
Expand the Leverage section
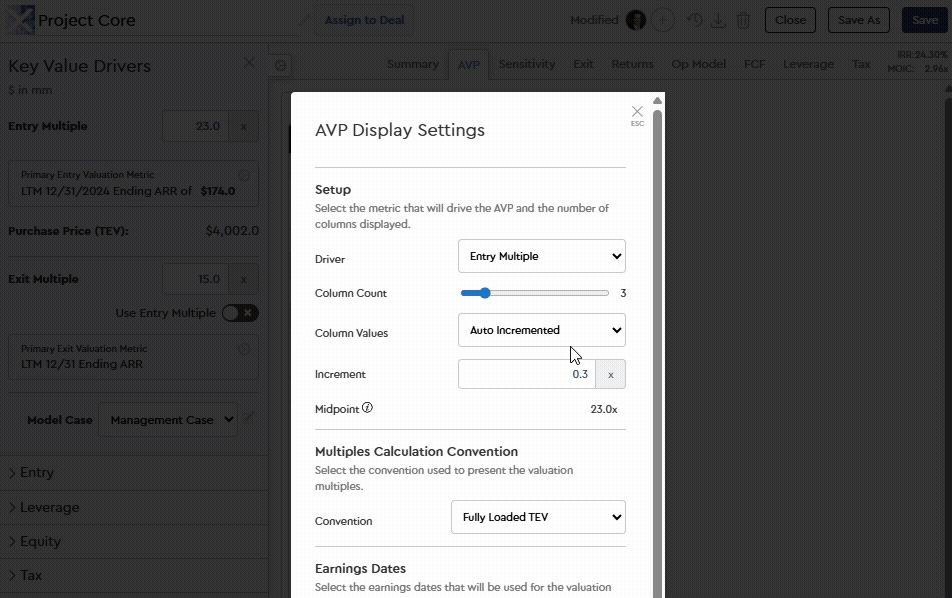pos(45,507)
